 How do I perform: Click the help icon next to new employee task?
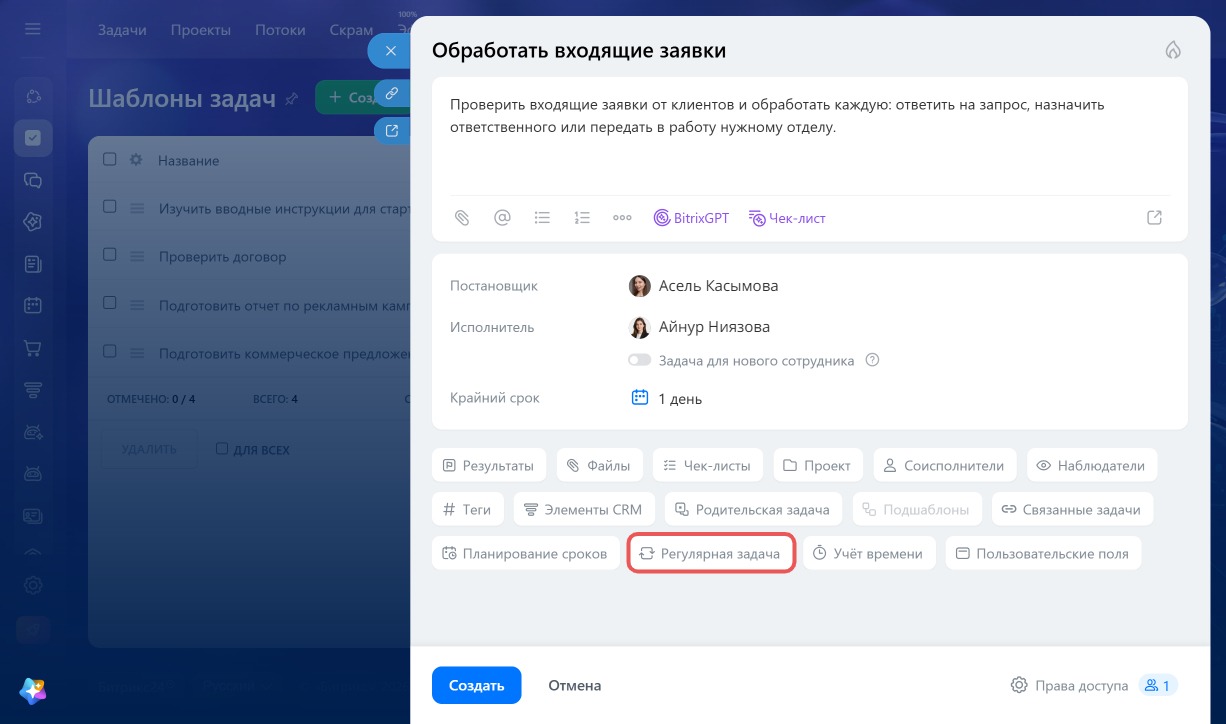tap(872, 360)
